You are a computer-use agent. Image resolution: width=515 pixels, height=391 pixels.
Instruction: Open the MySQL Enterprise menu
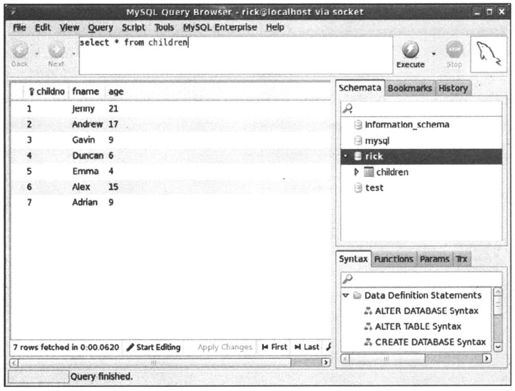click(220, 27)
